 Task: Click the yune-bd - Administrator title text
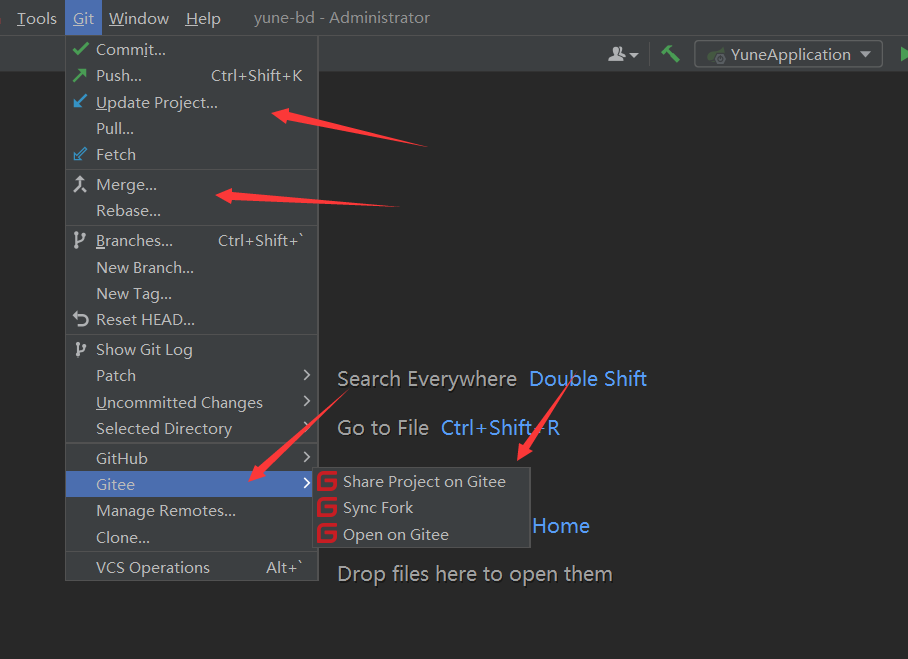(x=342, y=18)
